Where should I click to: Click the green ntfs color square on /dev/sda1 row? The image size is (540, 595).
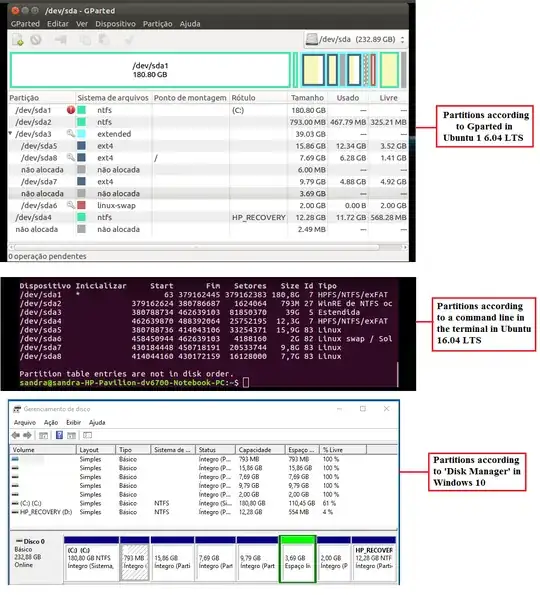click(81, 110)
